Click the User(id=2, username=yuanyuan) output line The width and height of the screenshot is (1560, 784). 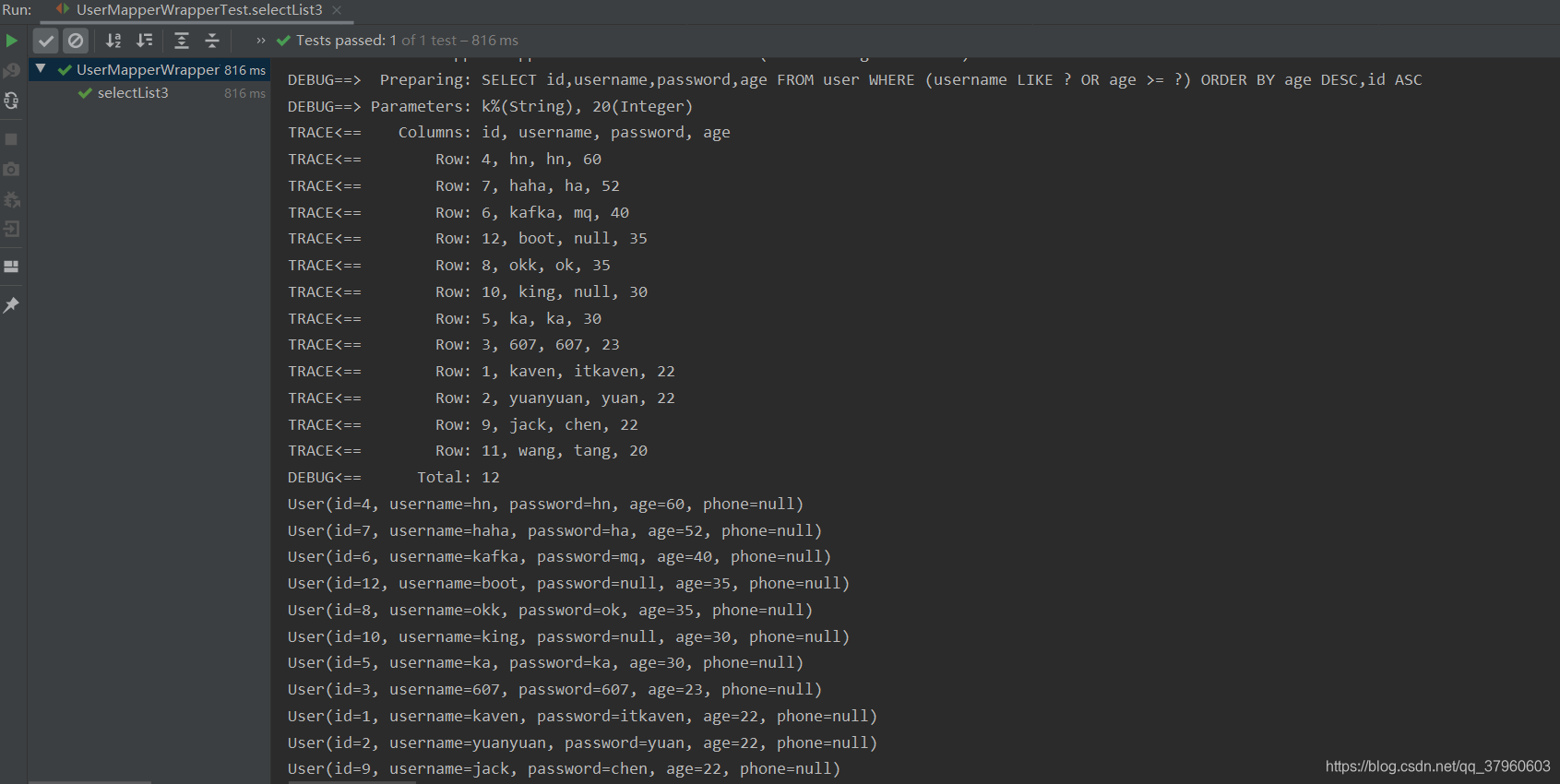(583, 743)
